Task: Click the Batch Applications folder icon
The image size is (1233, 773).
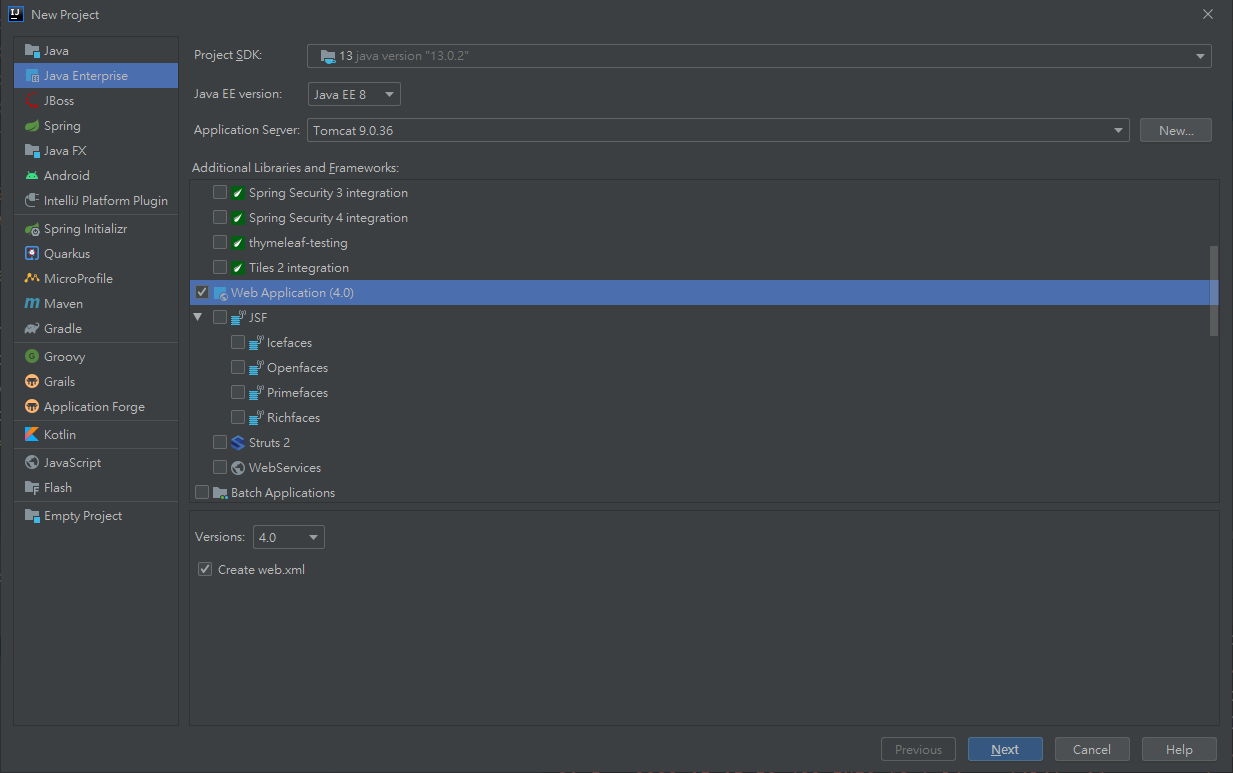Action: coord(220,493)
